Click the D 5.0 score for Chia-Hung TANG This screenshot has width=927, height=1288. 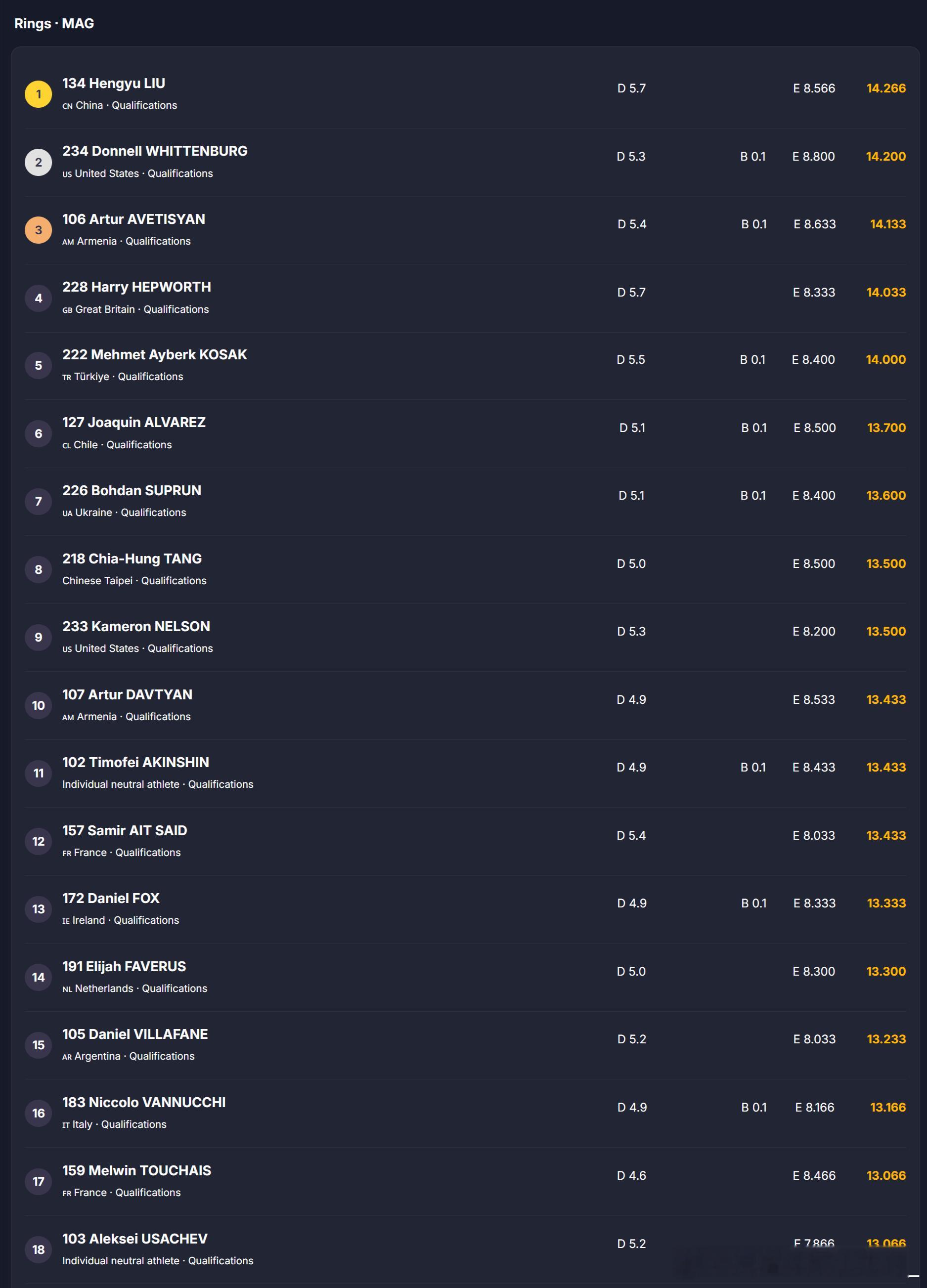tap(631, 563)
